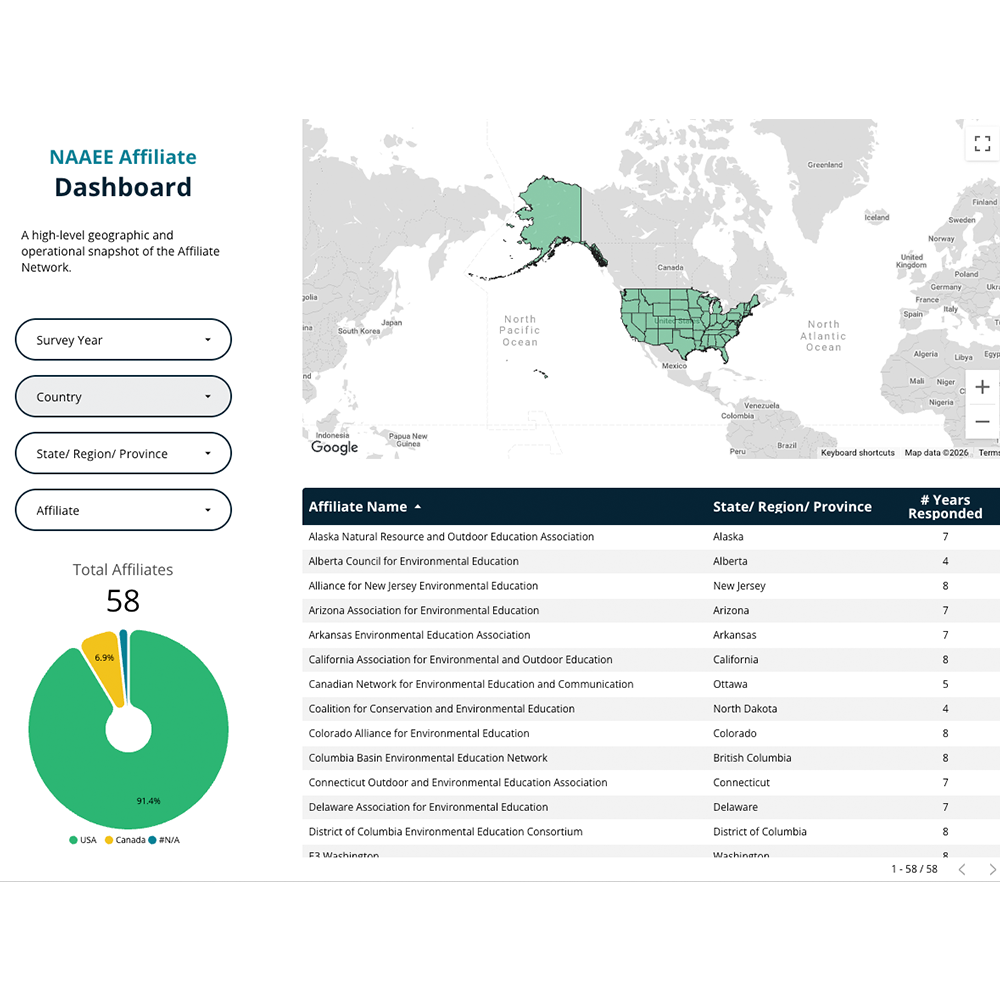Select Columbia Basin Environmental Education Network
1000x1000 pixels.
(428, 758)
